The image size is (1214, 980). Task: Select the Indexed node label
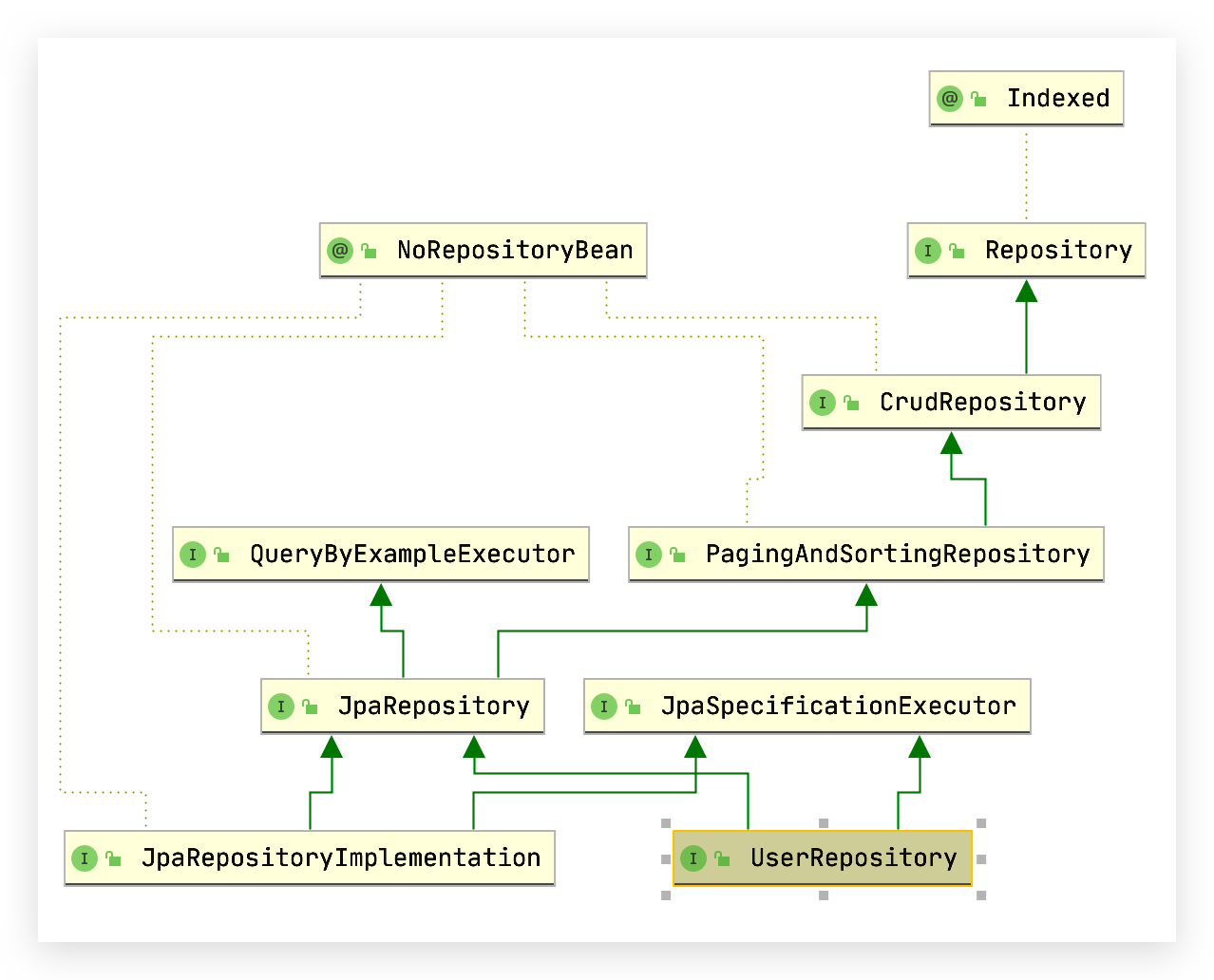click(1057, 99)
